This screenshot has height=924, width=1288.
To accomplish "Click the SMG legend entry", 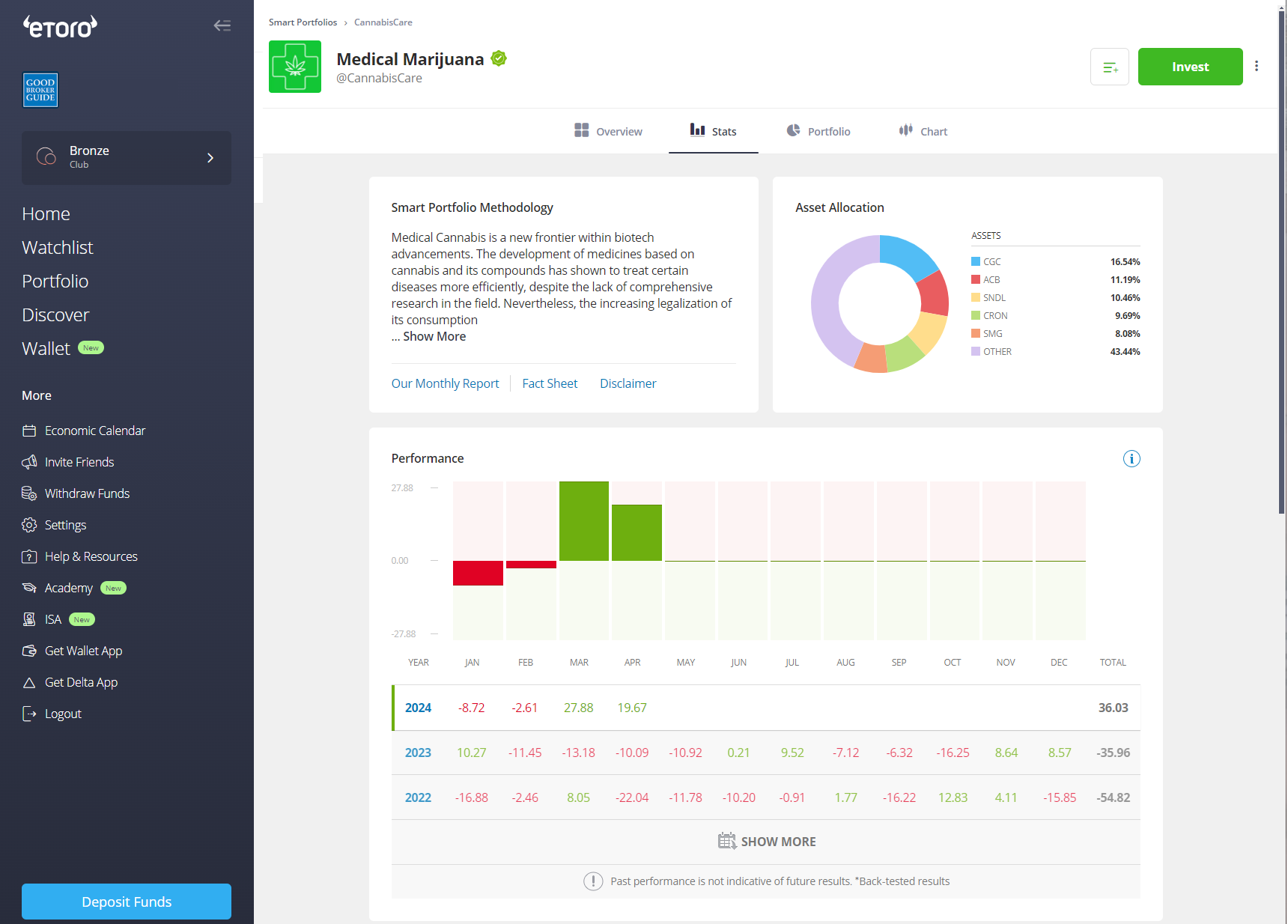I will (x=1056, y=333).
